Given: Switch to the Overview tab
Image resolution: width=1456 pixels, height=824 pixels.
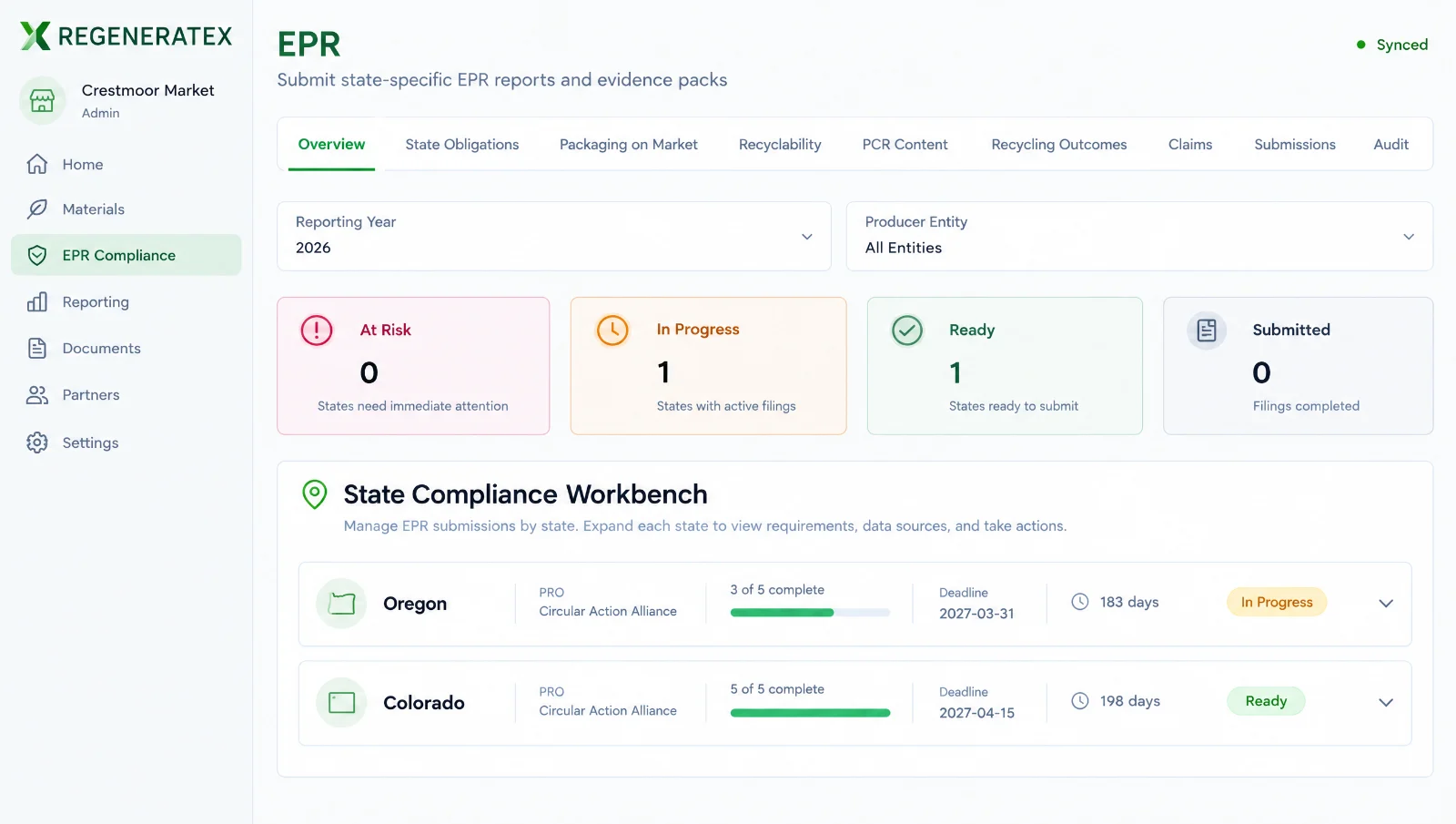Looking at the screenshot, I should point(331,144).
